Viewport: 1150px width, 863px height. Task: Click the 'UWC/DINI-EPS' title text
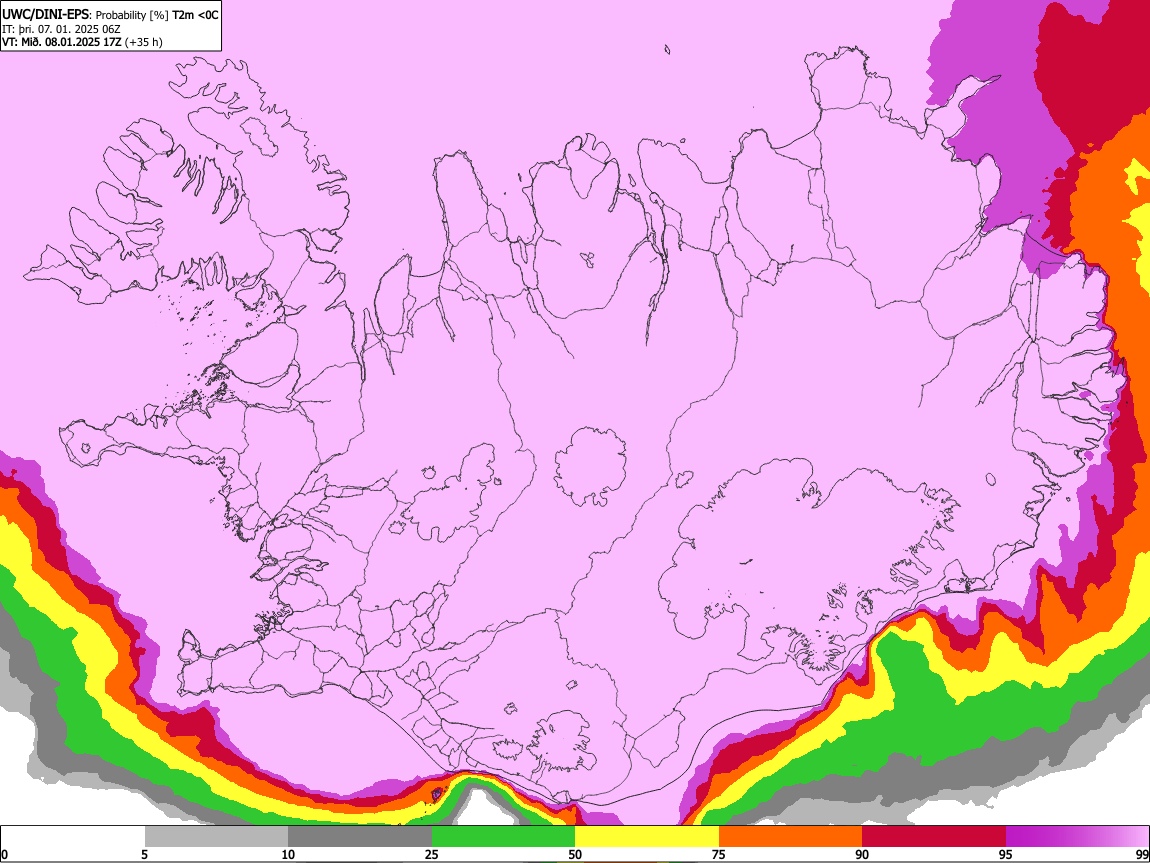click(45, 15)
